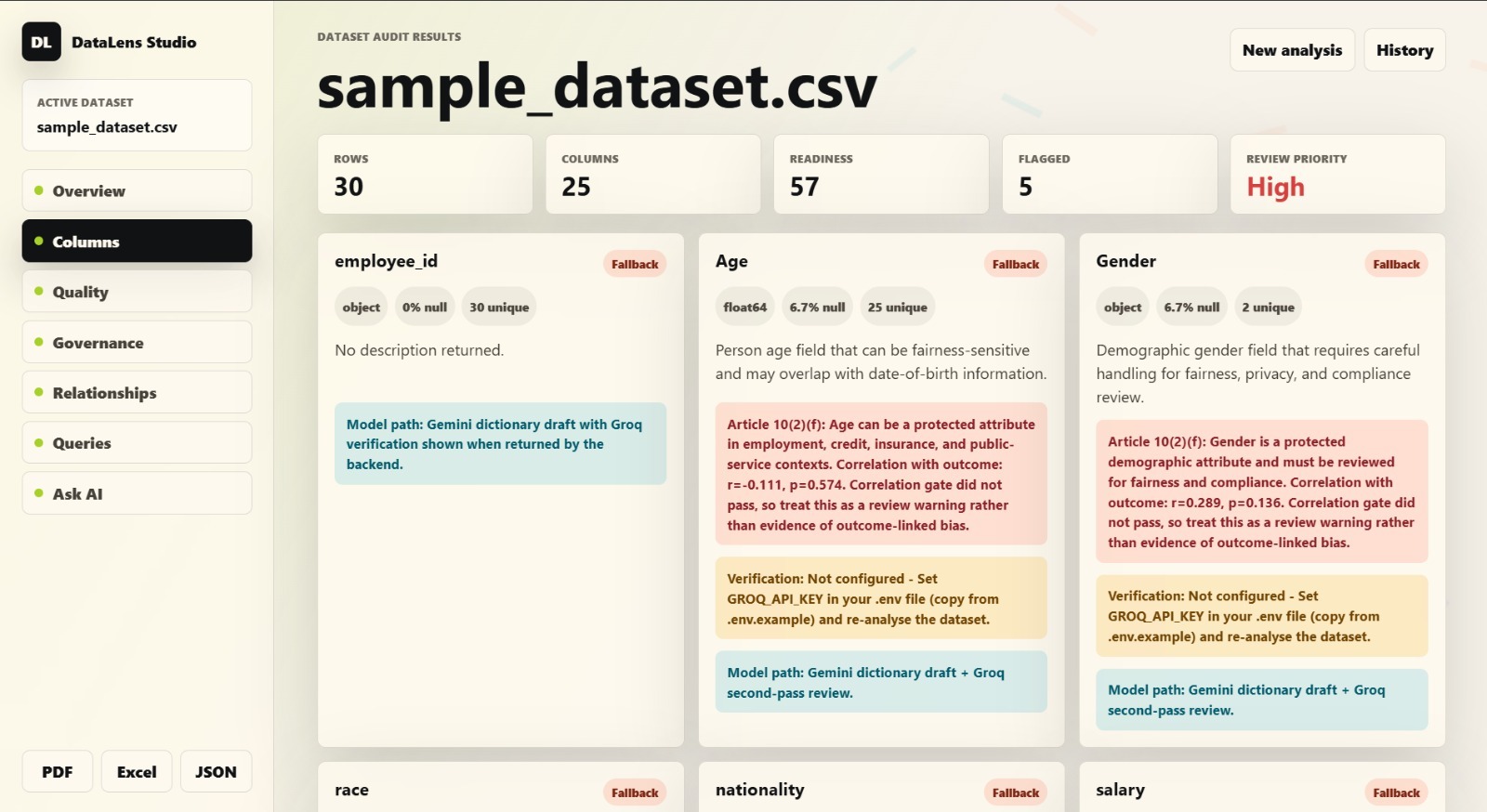This screenshot has height=812, width=1487.
Task: Open the Overview section
Action: (137, 190)
